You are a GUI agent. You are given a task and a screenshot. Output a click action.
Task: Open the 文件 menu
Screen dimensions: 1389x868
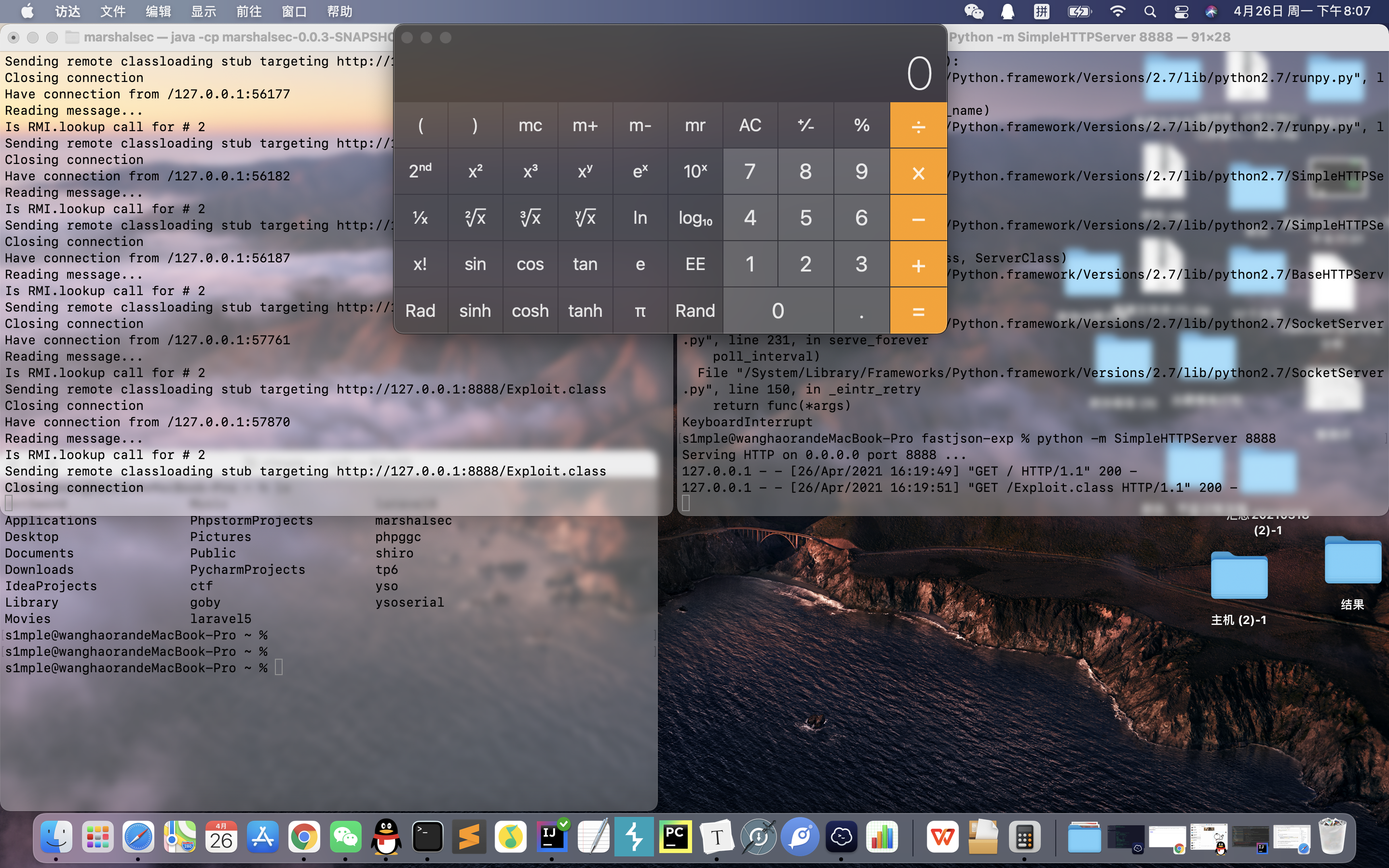[x=113, y=12]
